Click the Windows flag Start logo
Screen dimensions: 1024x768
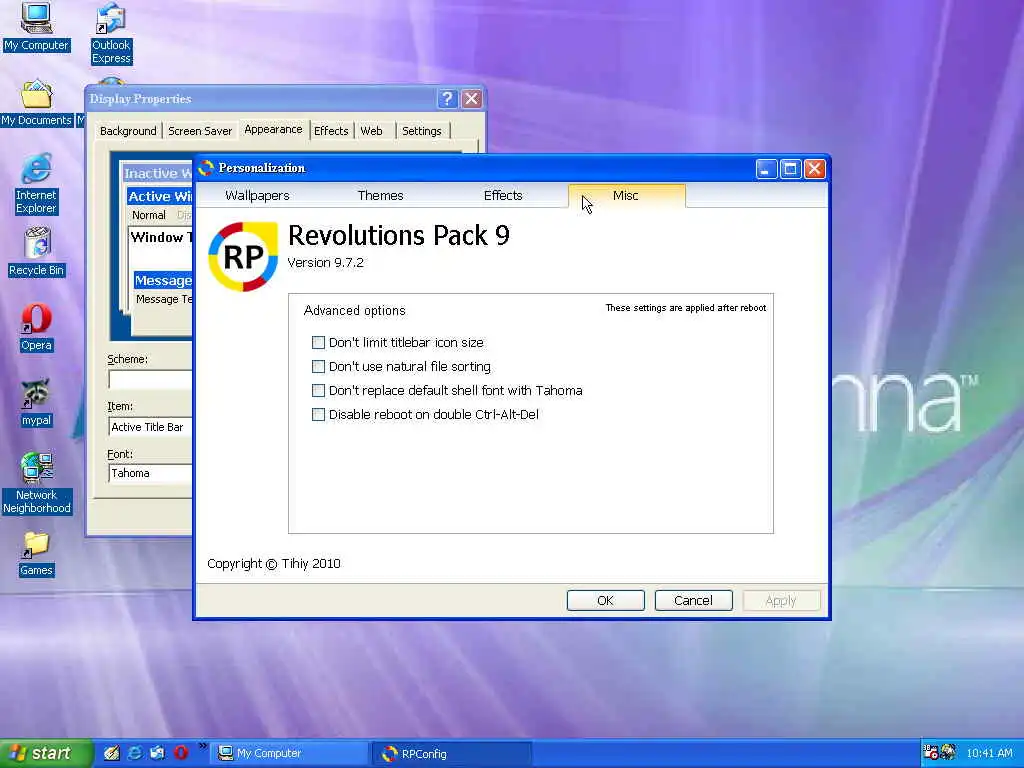pyautogui.click(x=18, y=753)
